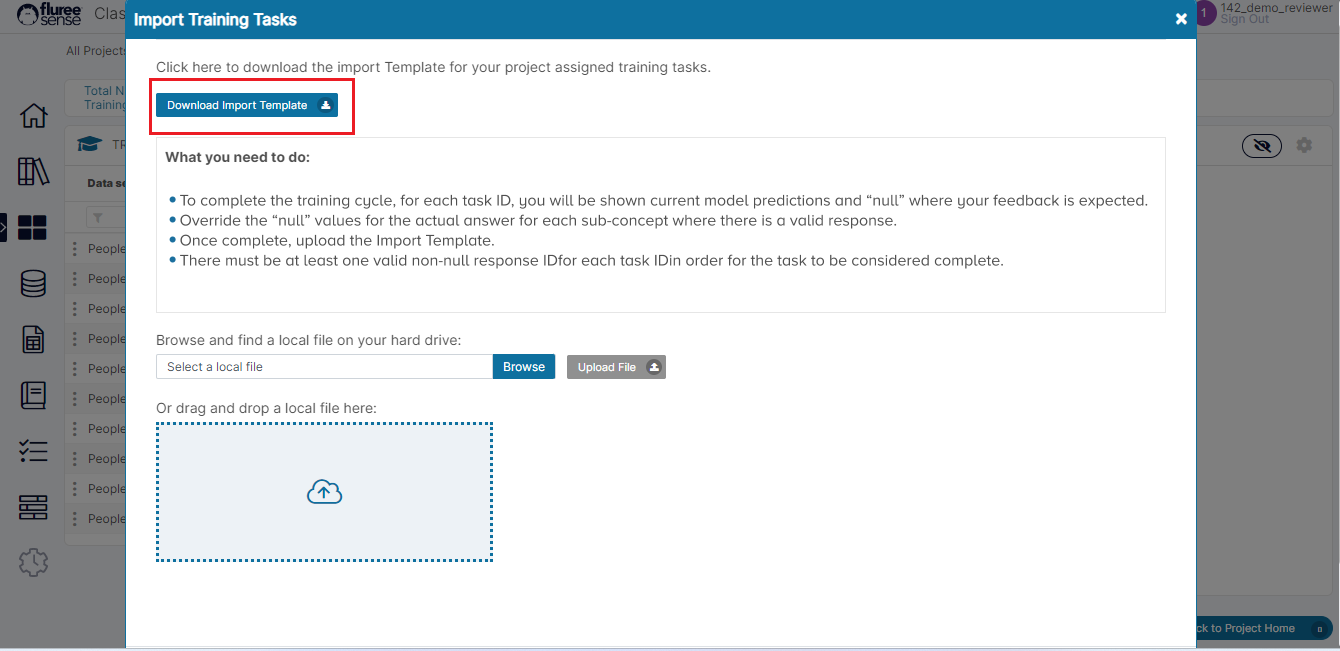1340x651 pixels.
Task: Open the stacked bricks icon in sidebar
Action: pyautogui.click(x=33, y=508)
